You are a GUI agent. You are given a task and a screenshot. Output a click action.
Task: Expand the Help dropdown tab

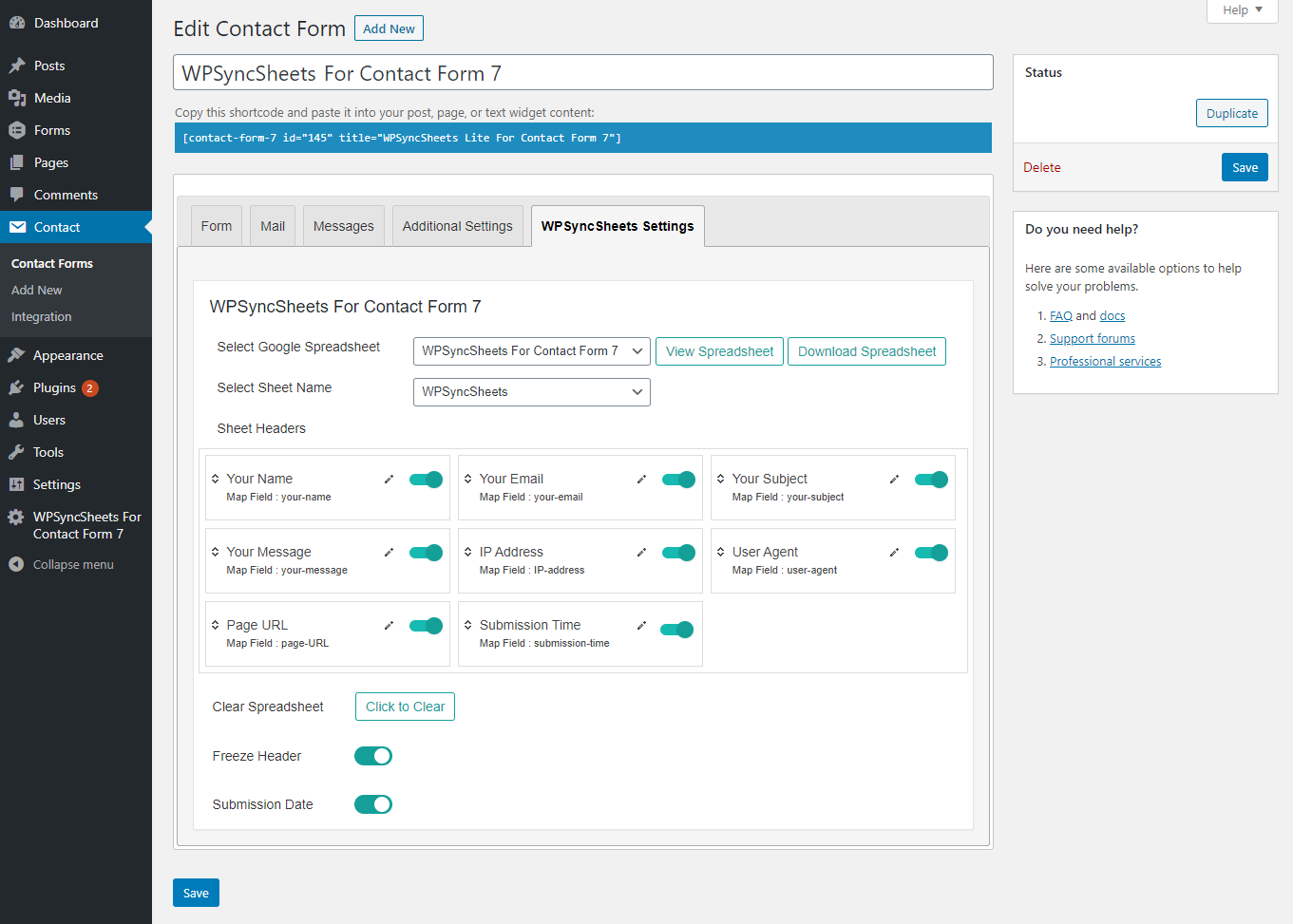point(1243,10)
